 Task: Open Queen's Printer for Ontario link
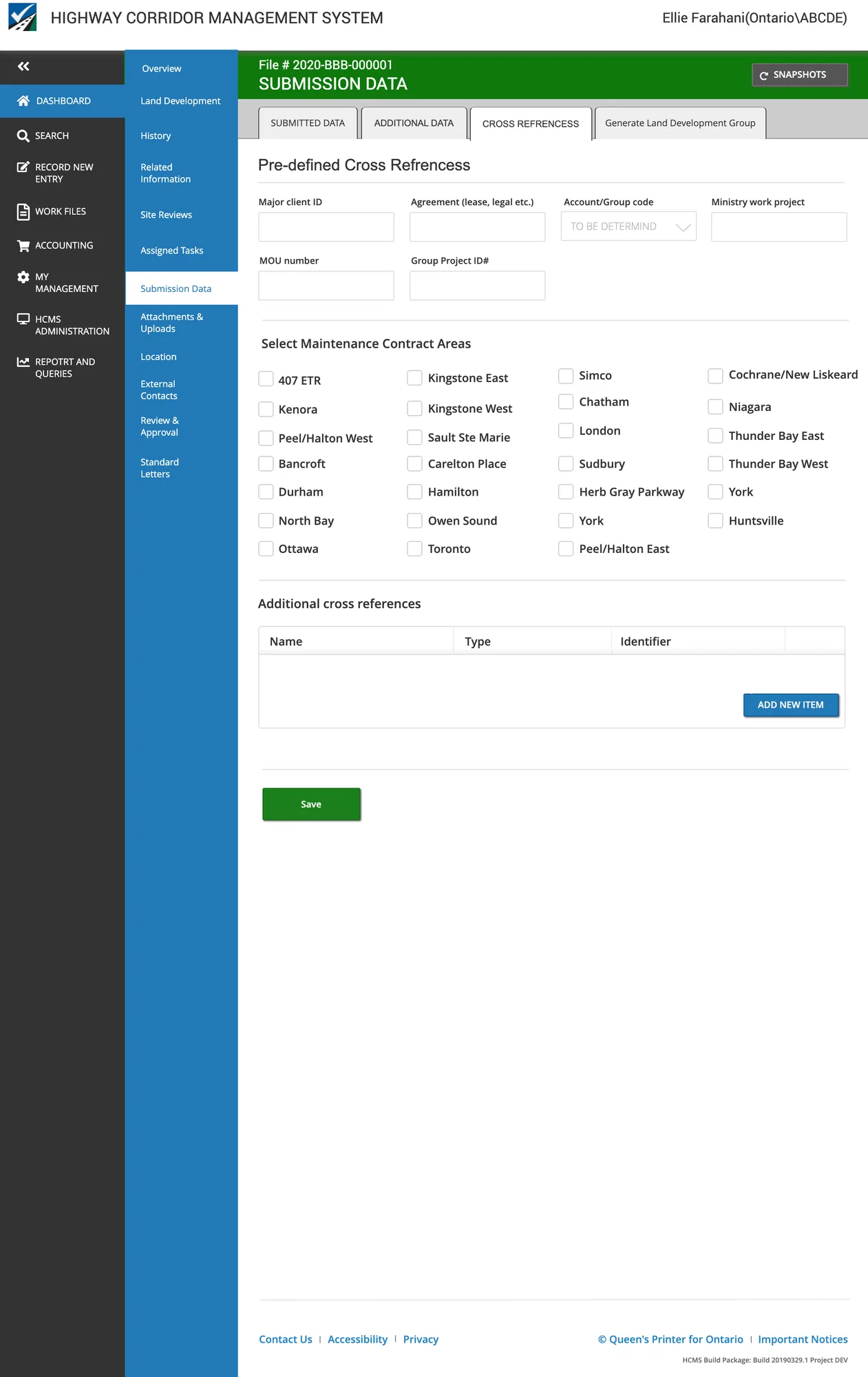click(x=670, y=1339)
